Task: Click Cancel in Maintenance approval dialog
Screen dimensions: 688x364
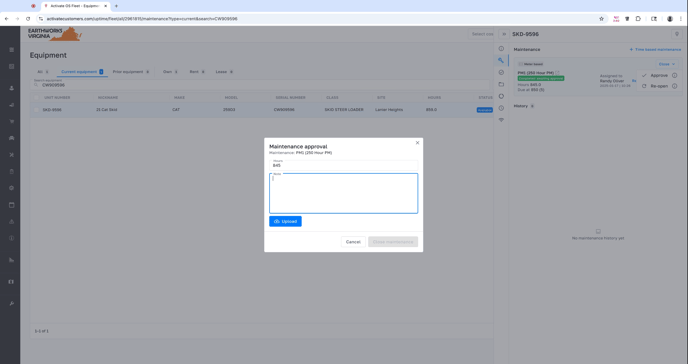Action: click(353, 242)
